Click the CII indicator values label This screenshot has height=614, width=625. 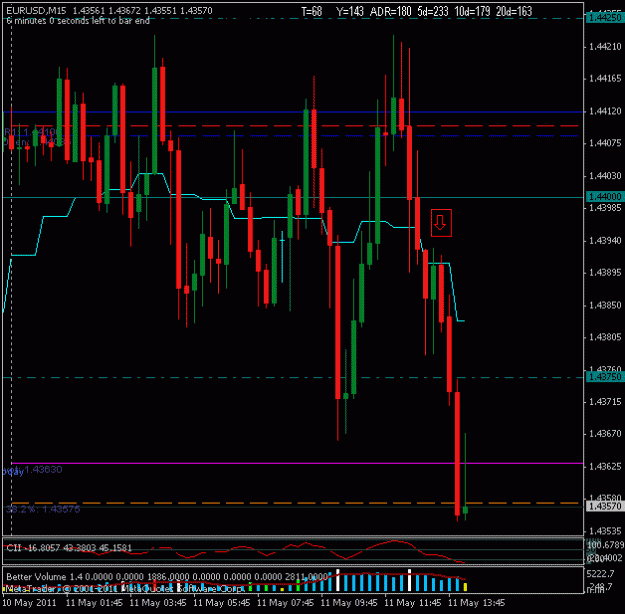pyautogui.click(x=69, y=548)
